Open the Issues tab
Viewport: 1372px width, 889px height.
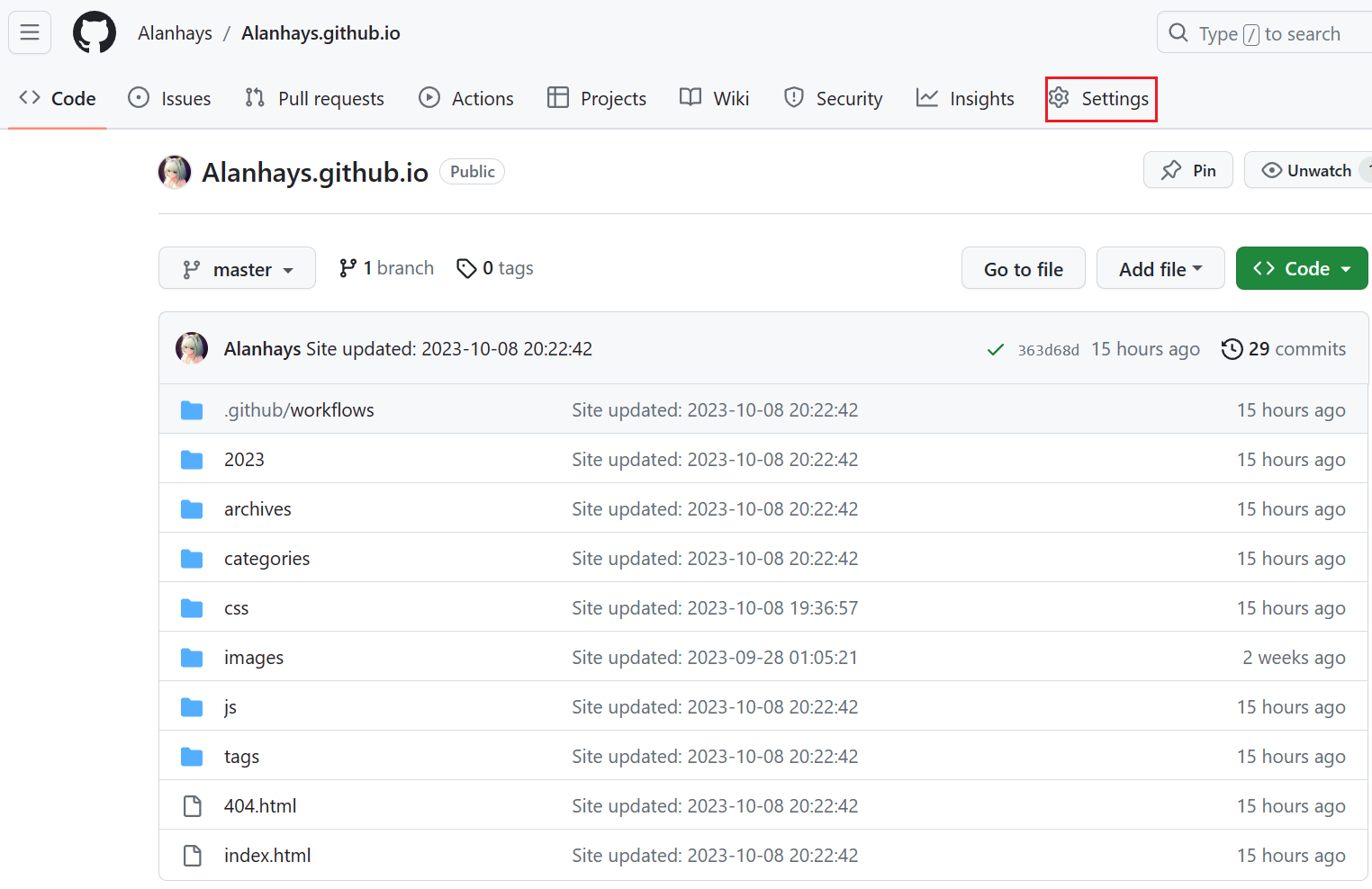click(169, 98)
